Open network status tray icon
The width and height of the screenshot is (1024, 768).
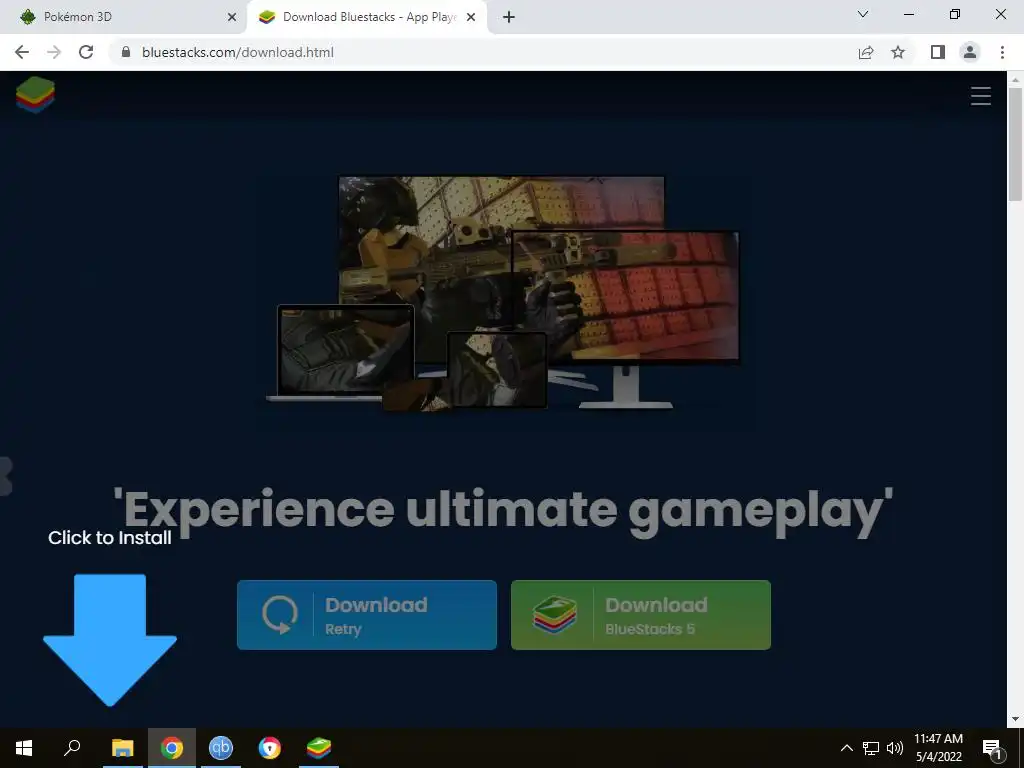(x=871, y=748)
